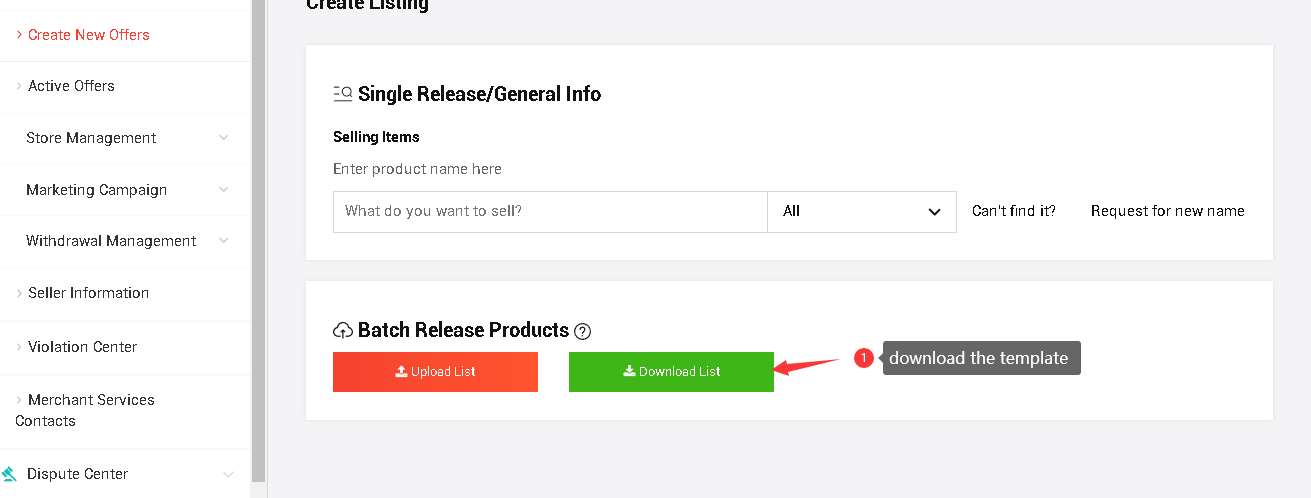This screenshot has height=498, width=1311.
Task: Open the Violation Center
Action: (82, 347)
